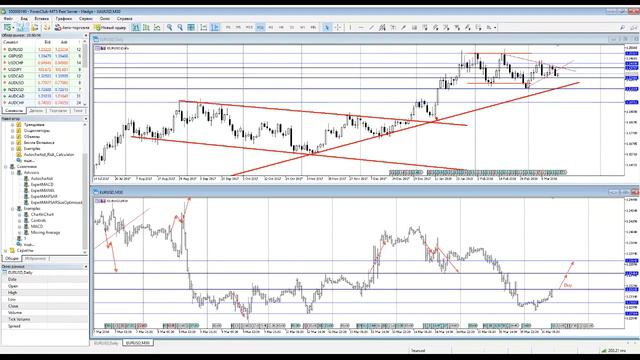Open the Charts menu

(64, 18)
